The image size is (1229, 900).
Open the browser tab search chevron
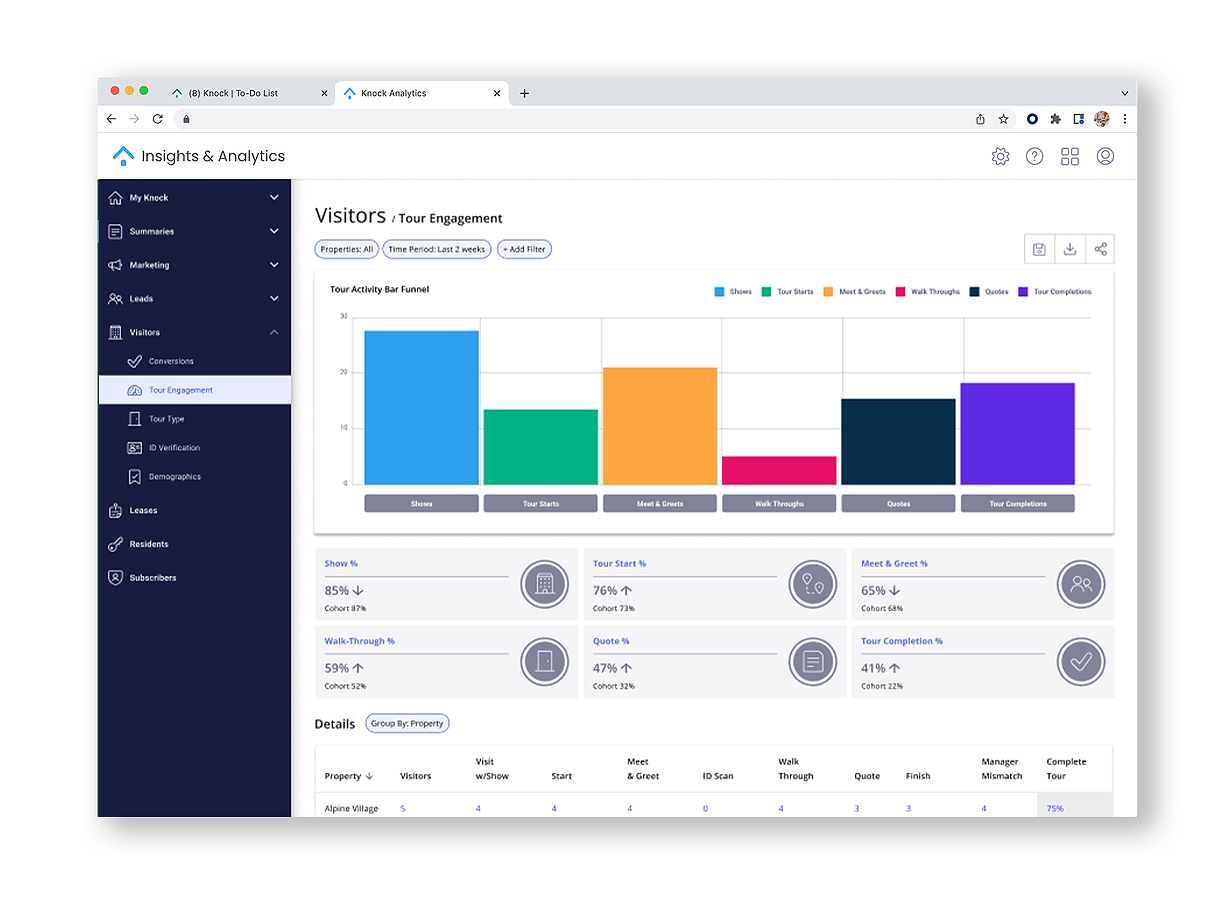(x=1125, y=93)
